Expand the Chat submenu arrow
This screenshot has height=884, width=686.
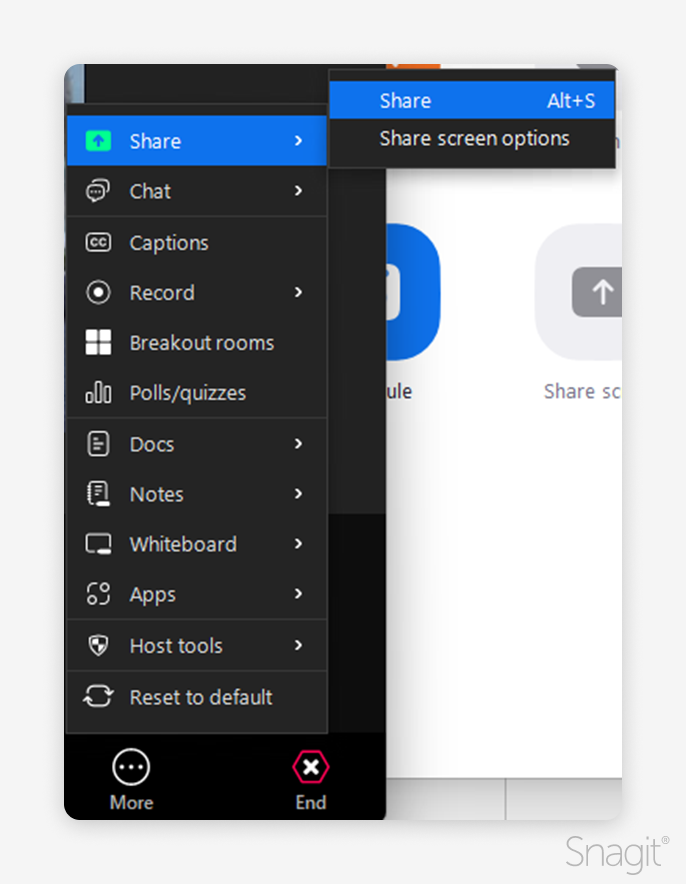298,191
